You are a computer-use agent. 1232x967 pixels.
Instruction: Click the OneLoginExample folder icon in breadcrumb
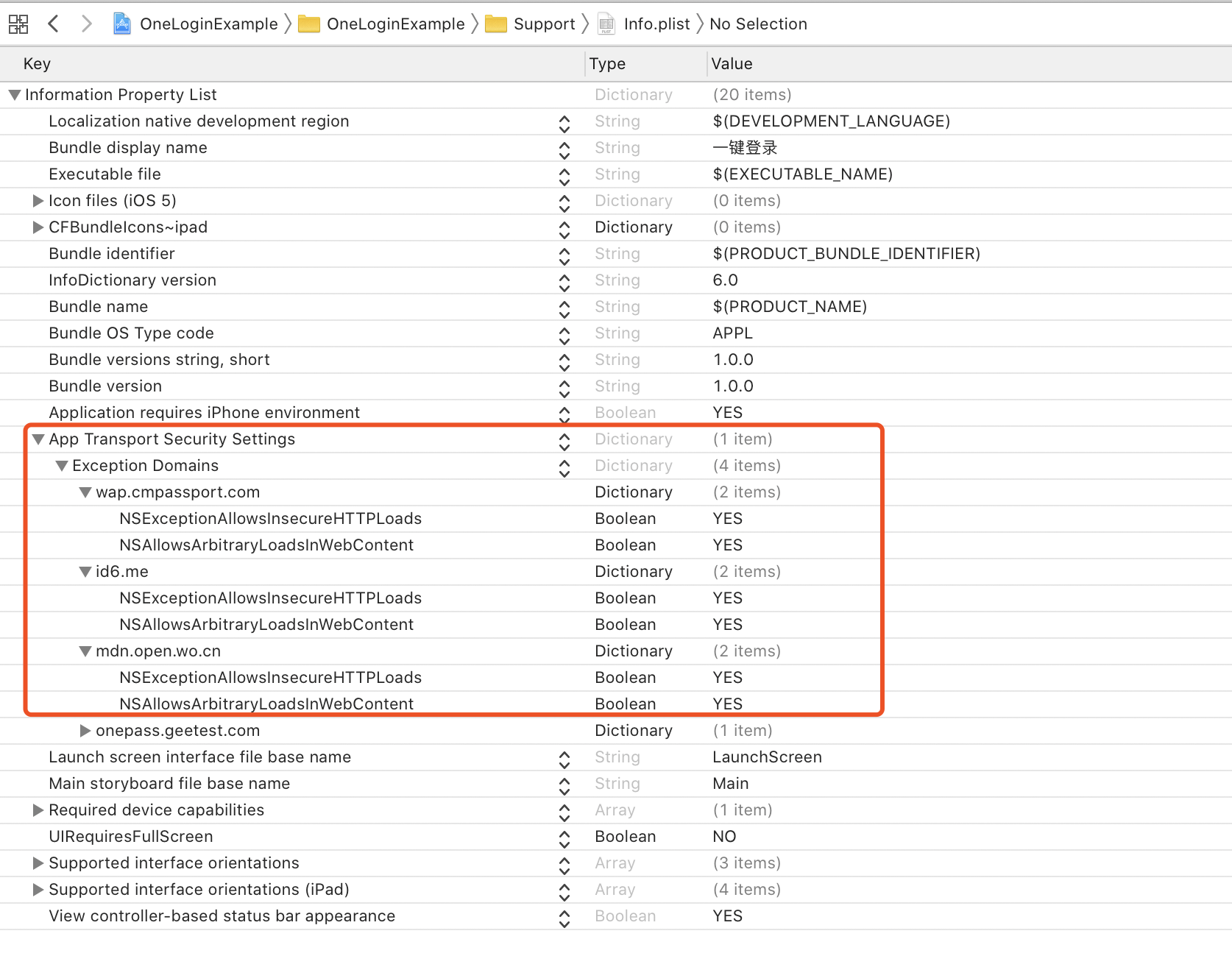pos(308,24)
